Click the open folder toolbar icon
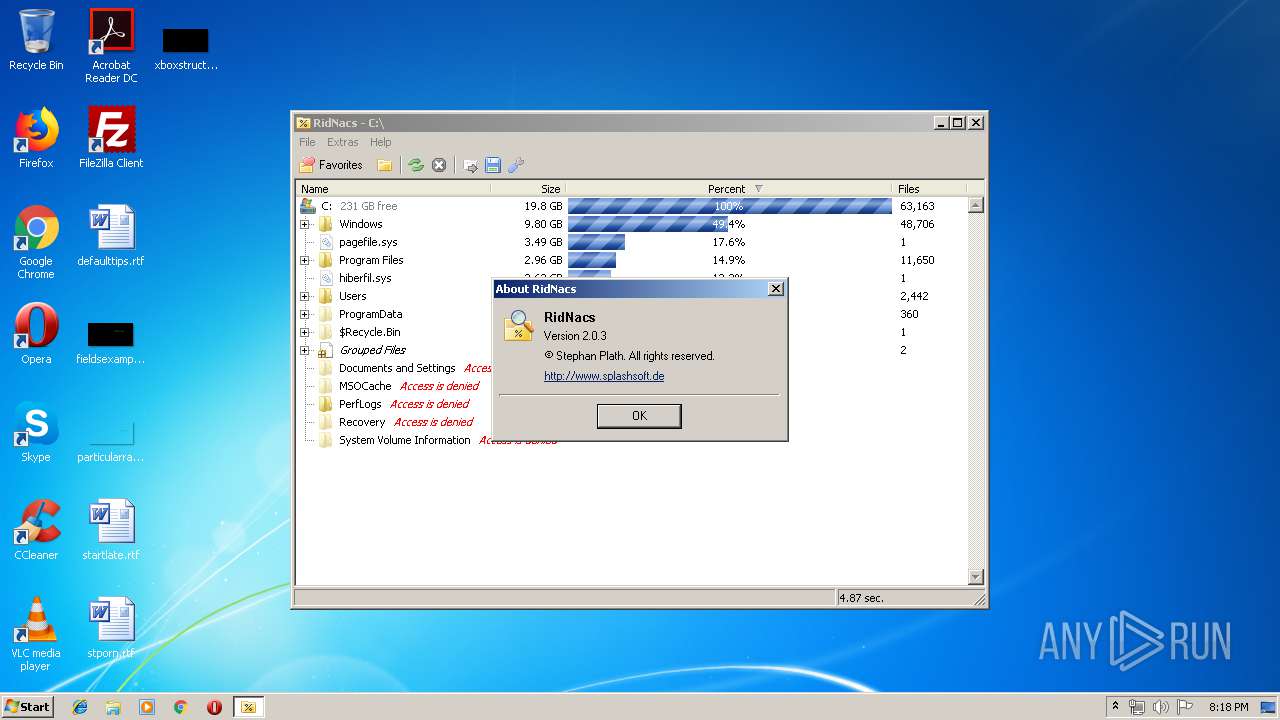The image size is (1280, 720). tap(384, 165)
